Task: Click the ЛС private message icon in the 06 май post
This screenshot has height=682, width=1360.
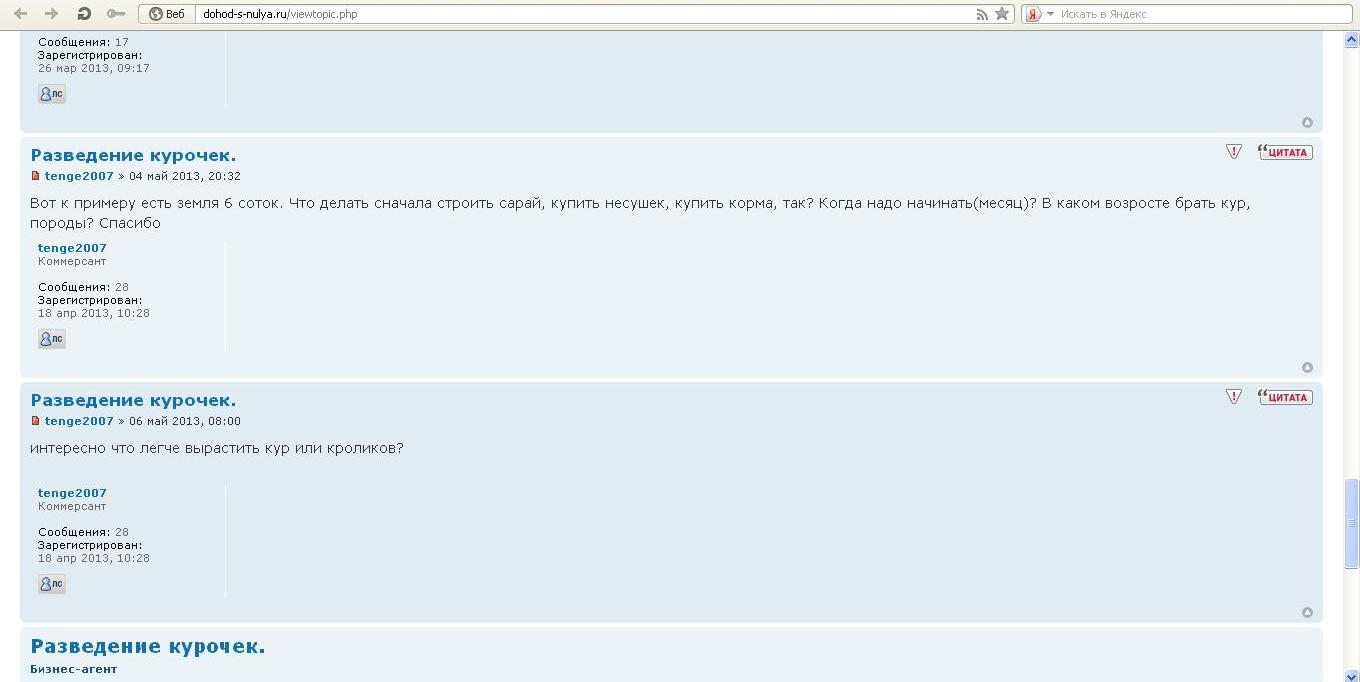Action: click(x=51, y=584)
